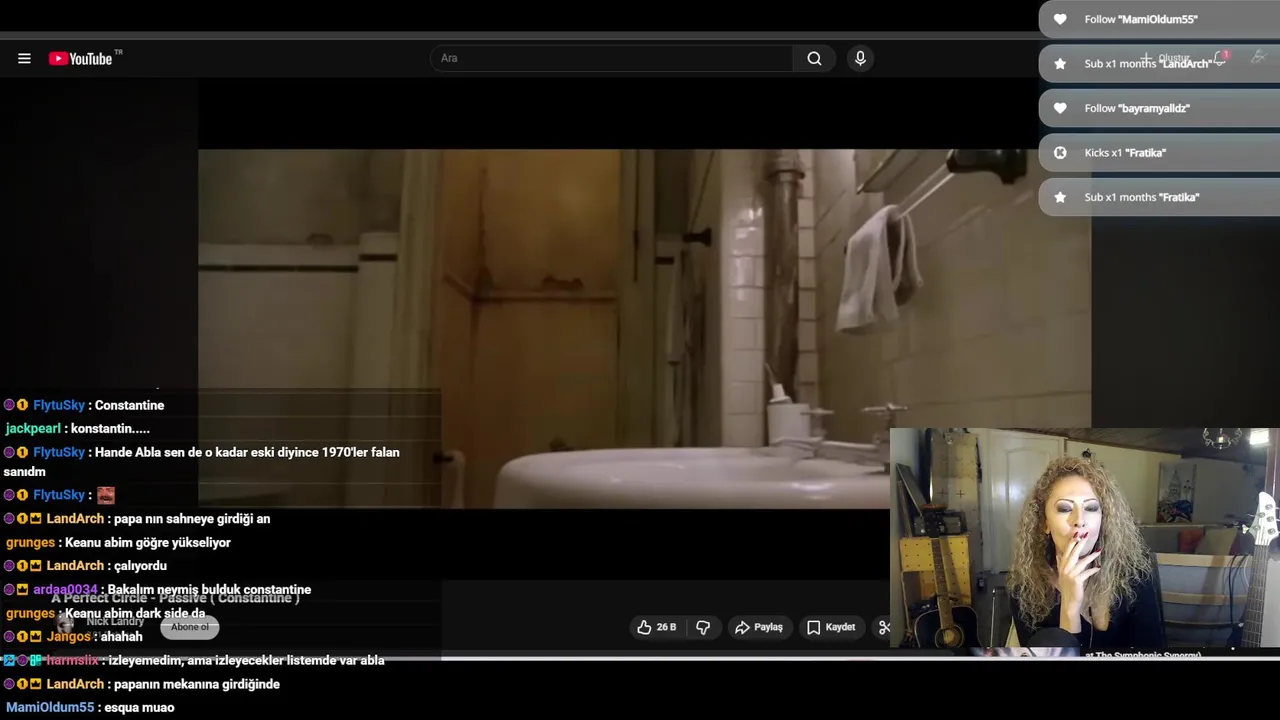Click the emote in FlytuSky's chat message
1280x720 pixels.
pos(106,495)
